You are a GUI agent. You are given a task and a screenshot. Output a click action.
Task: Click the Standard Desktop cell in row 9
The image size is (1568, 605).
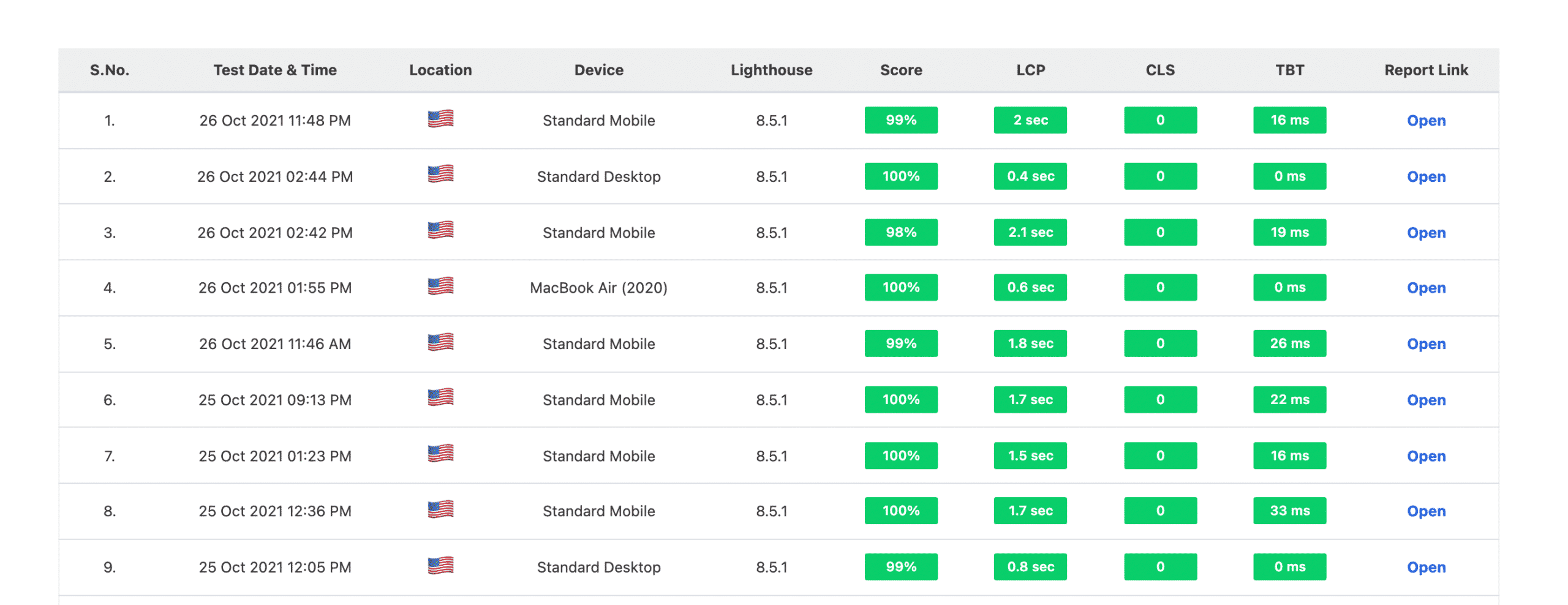598,568
